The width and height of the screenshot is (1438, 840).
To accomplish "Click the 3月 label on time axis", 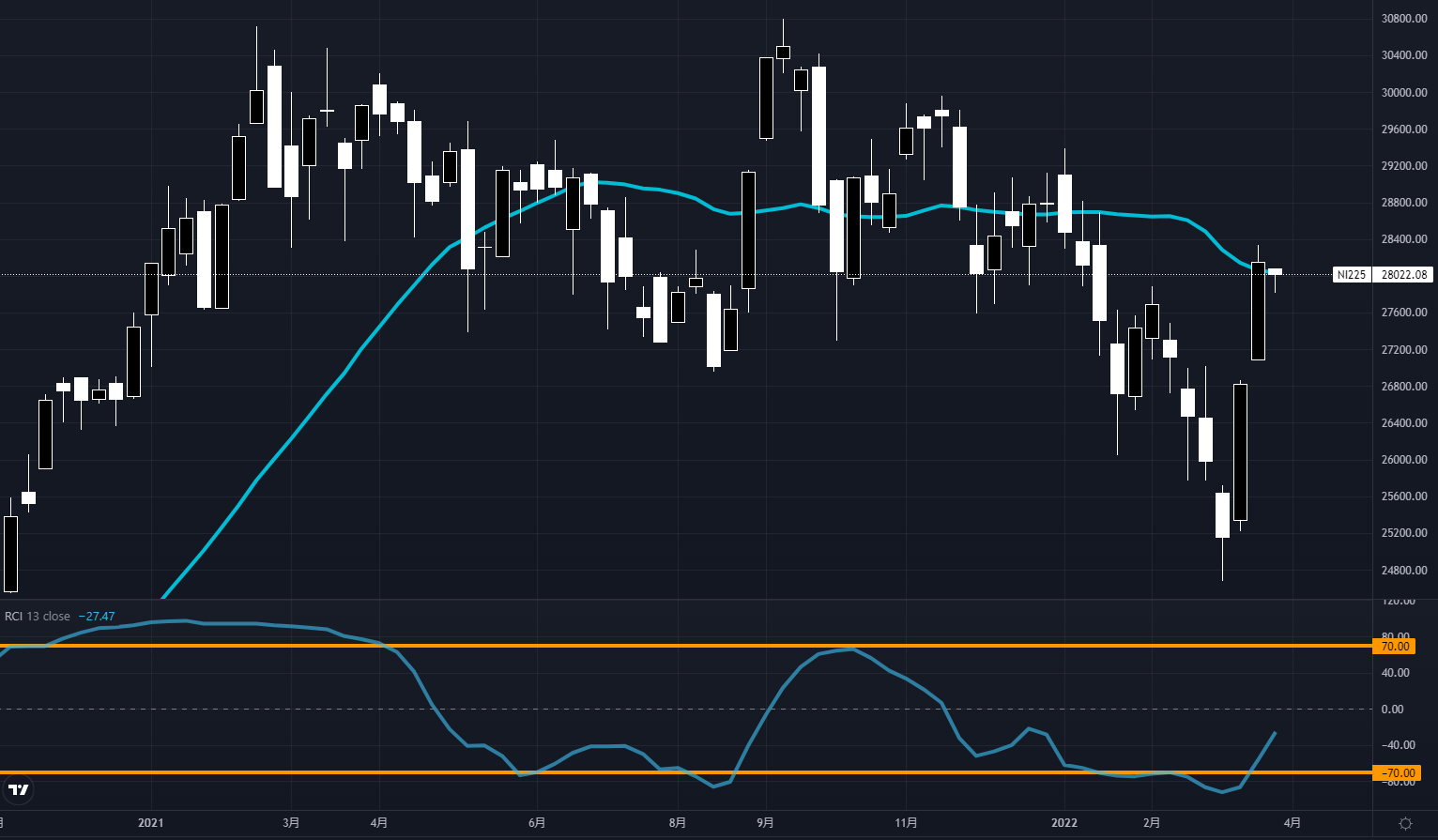I will click(x=292, y=823).
